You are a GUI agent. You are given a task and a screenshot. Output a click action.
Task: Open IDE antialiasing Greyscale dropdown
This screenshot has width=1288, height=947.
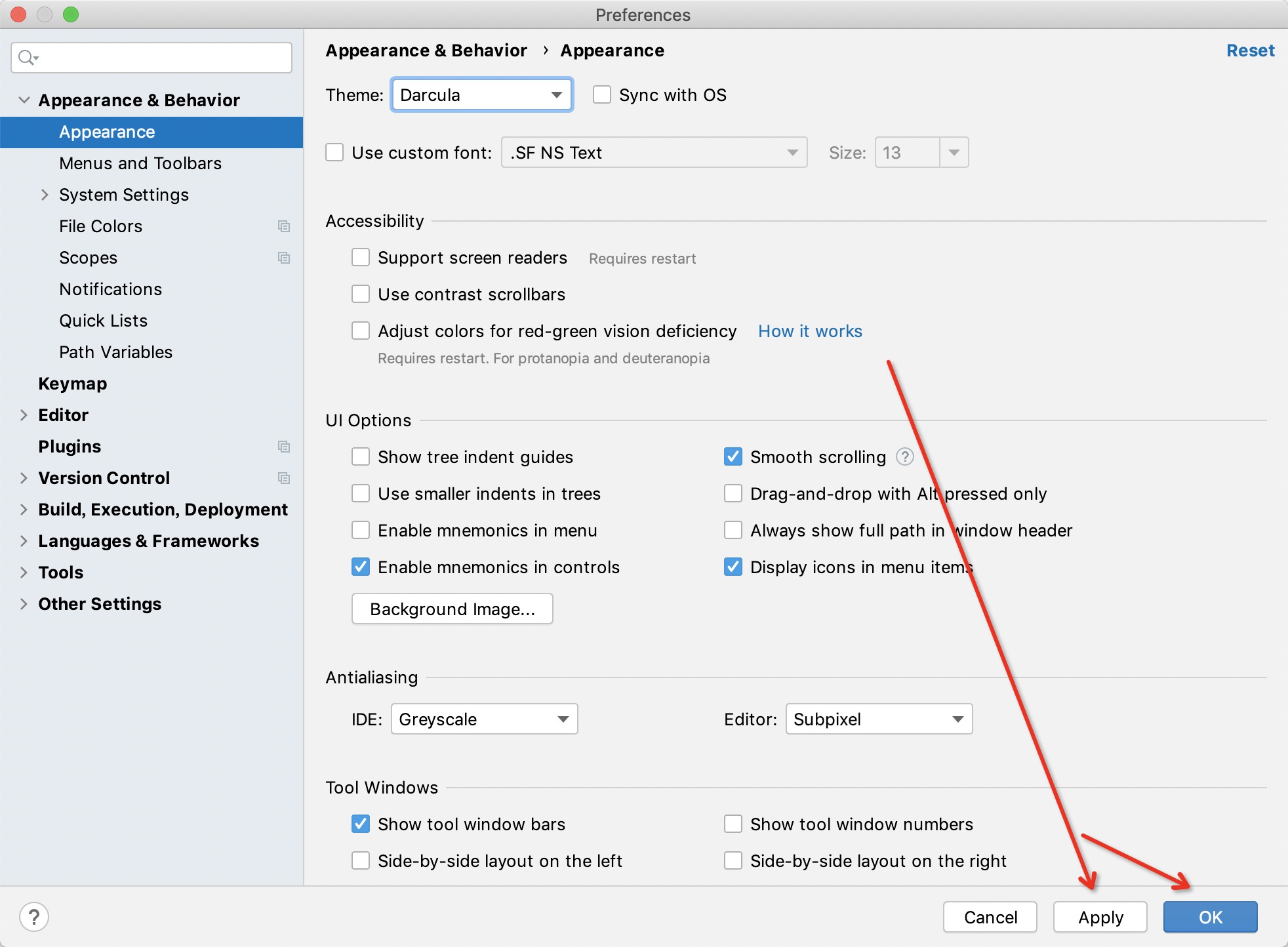tap(484, 719)
